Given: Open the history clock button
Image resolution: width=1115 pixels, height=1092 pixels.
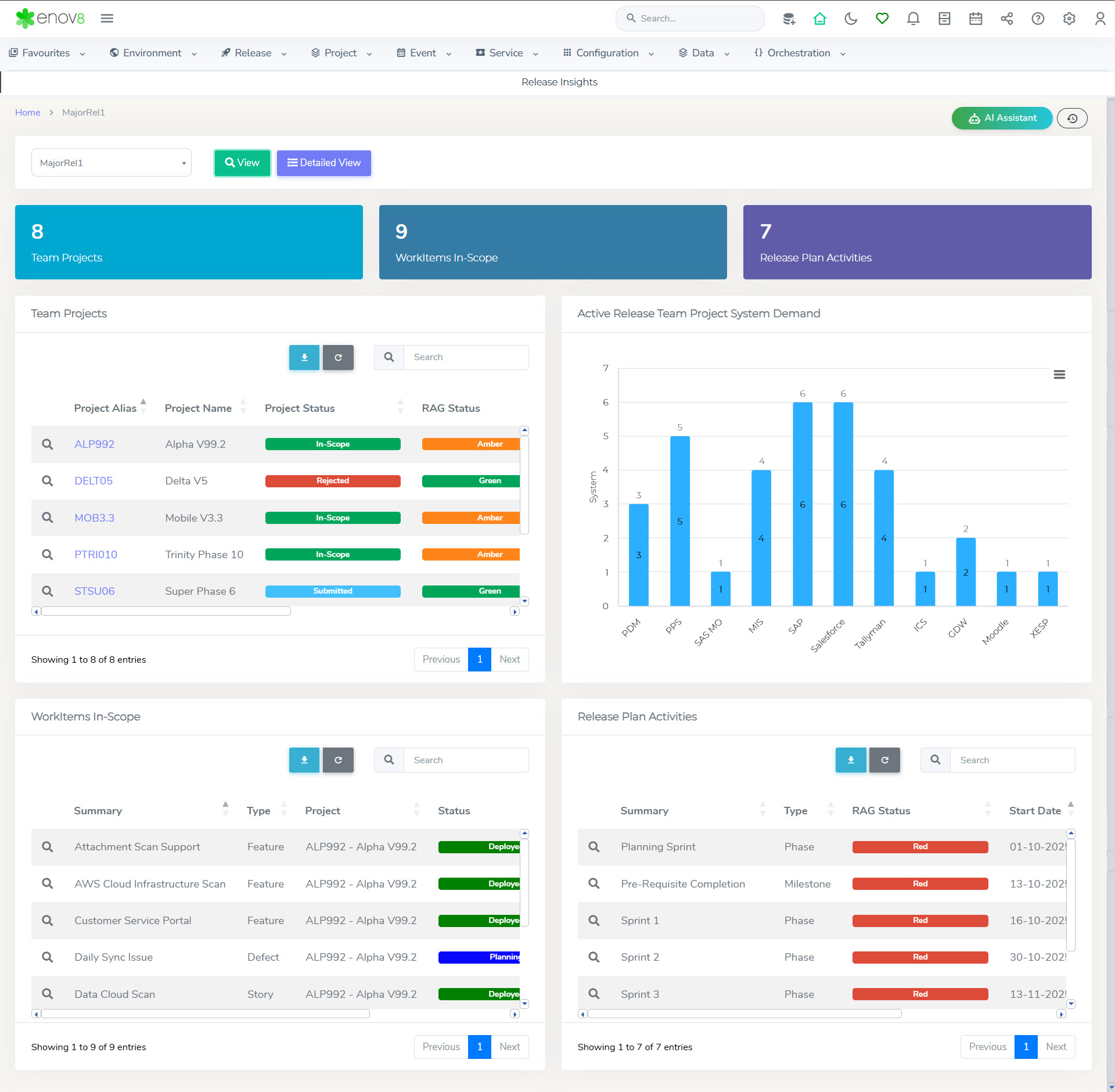Looking at the screenshot, I should point(1072,118).
